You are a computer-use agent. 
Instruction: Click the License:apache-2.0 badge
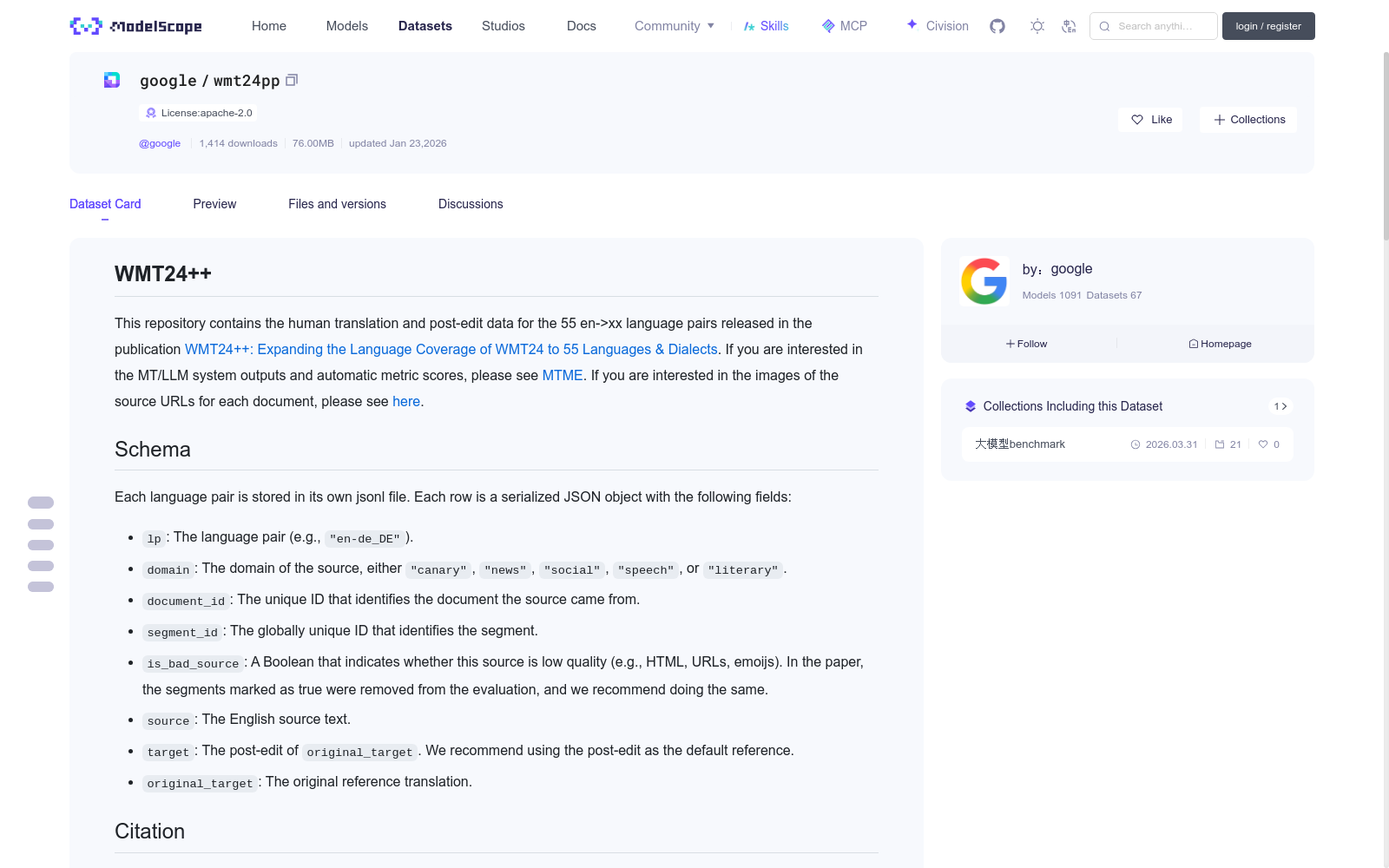pyautogui.click(x=198, y=113)
